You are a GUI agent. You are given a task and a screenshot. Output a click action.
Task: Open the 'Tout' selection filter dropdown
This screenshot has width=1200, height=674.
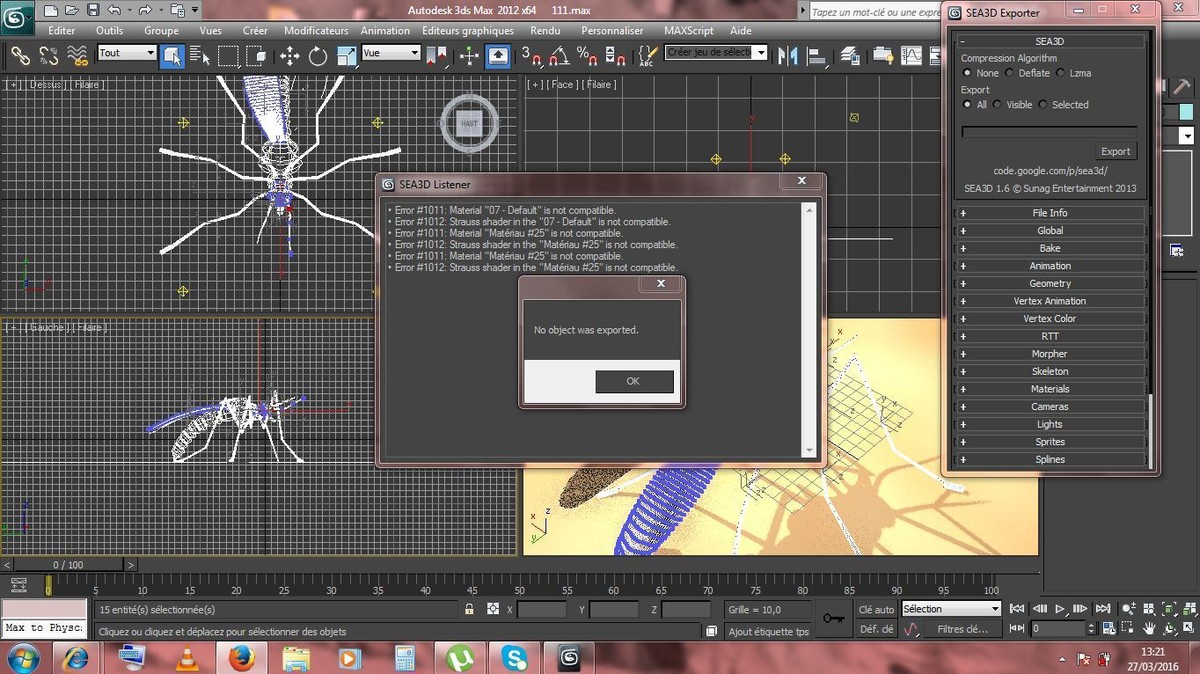pyautogui.click(x=127, y=53)
